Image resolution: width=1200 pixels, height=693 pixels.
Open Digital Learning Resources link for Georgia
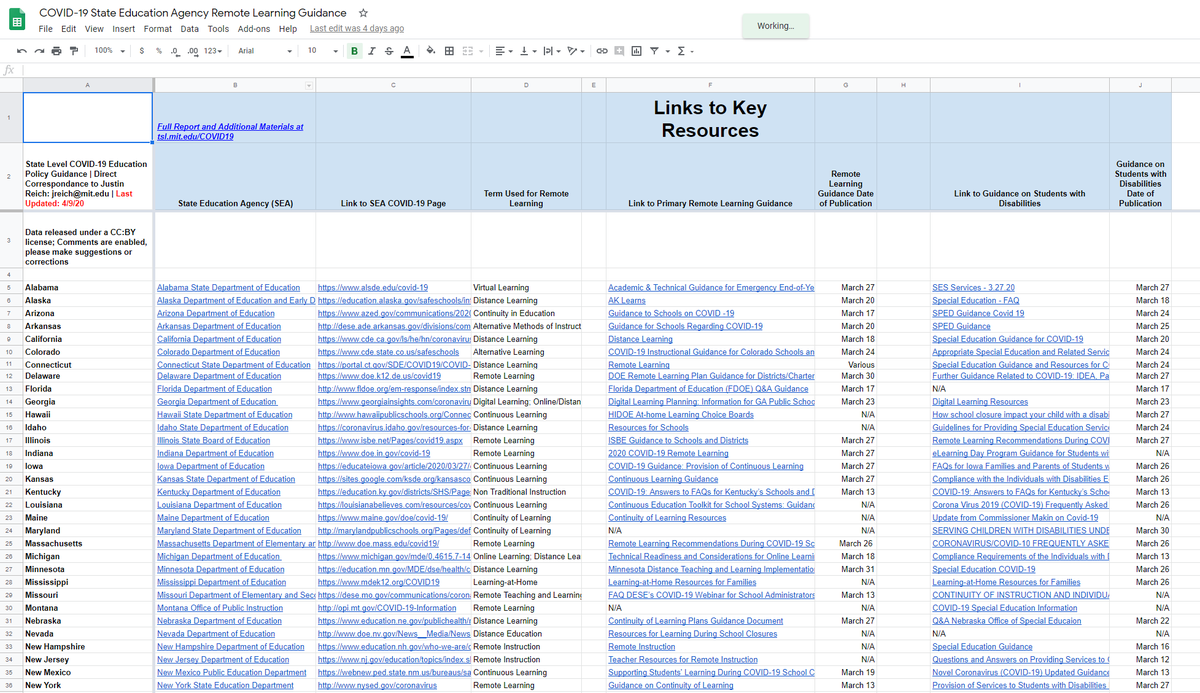click(x=980, y=402)
